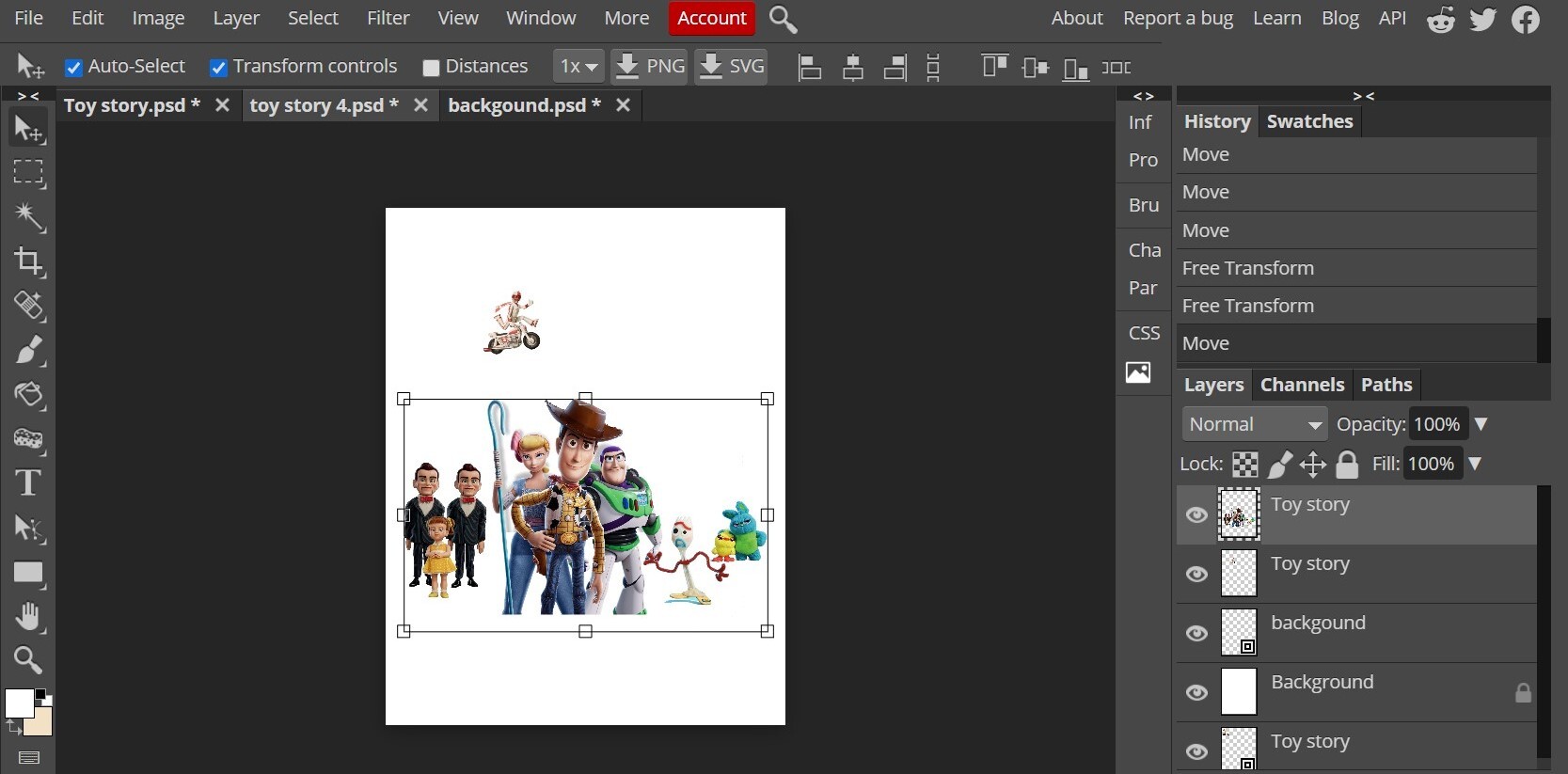Open the Opacity slider arrow
This screenshot has width=1568, height=774.
pos(1481,424)
